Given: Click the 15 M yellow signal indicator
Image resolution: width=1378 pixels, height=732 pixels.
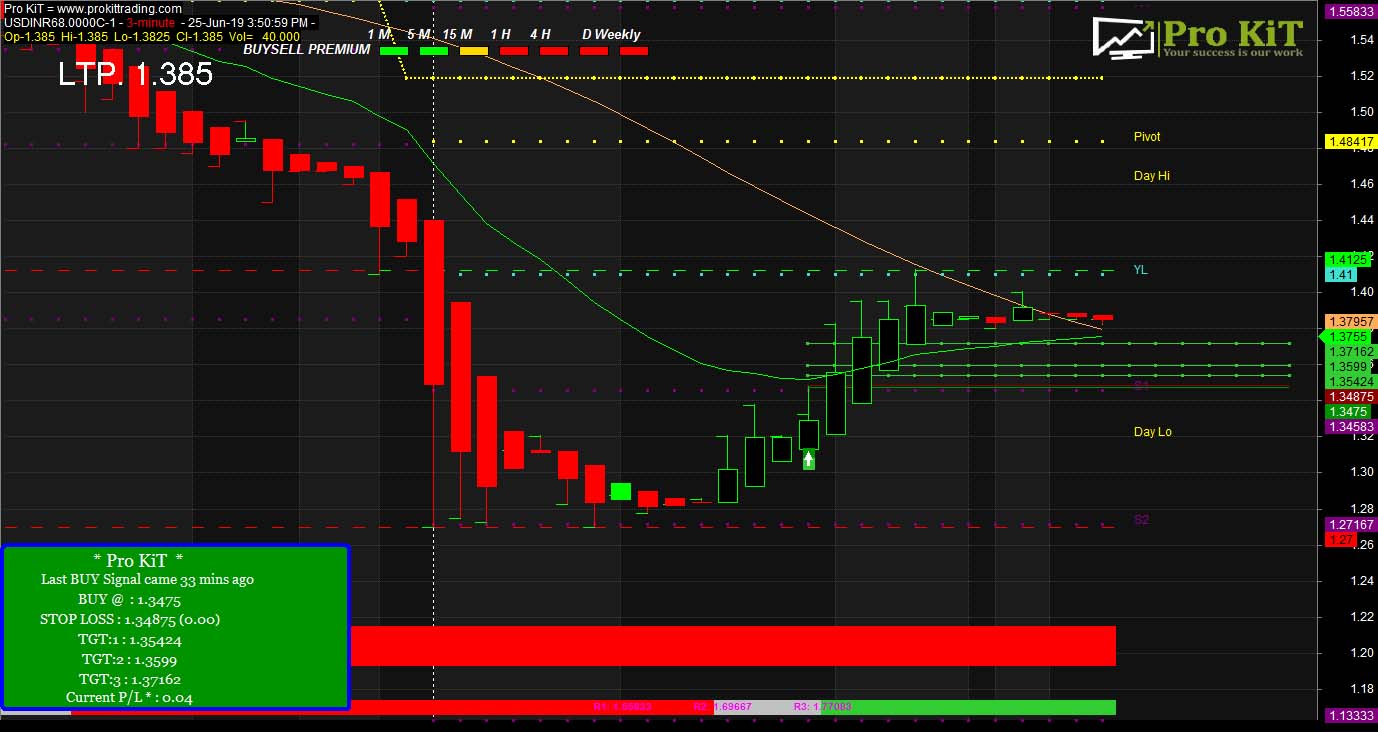Looking at the screenshot, I should point(473,50).
